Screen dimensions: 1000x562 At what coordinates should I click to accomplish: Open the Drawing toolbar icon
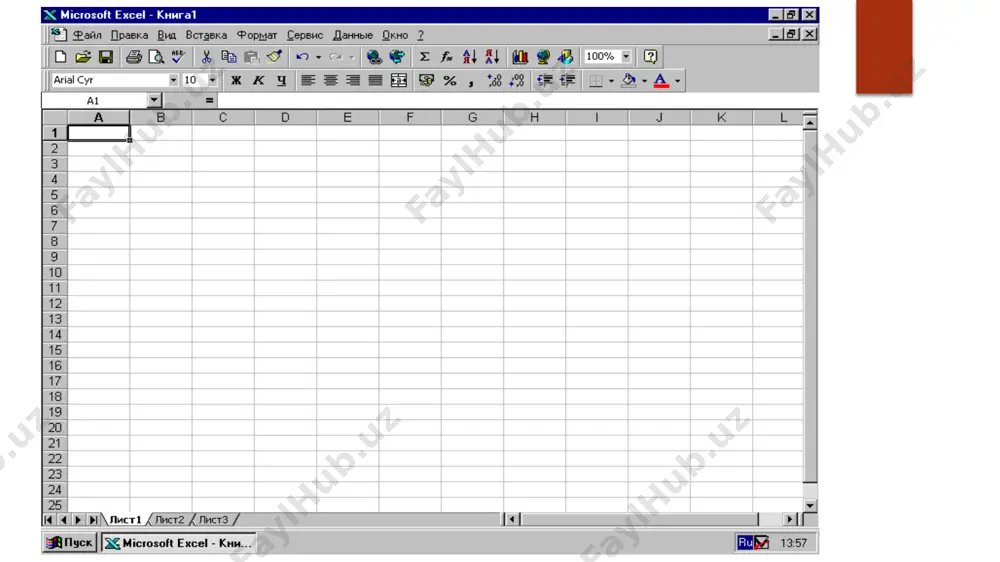click(x=566, y=57)
